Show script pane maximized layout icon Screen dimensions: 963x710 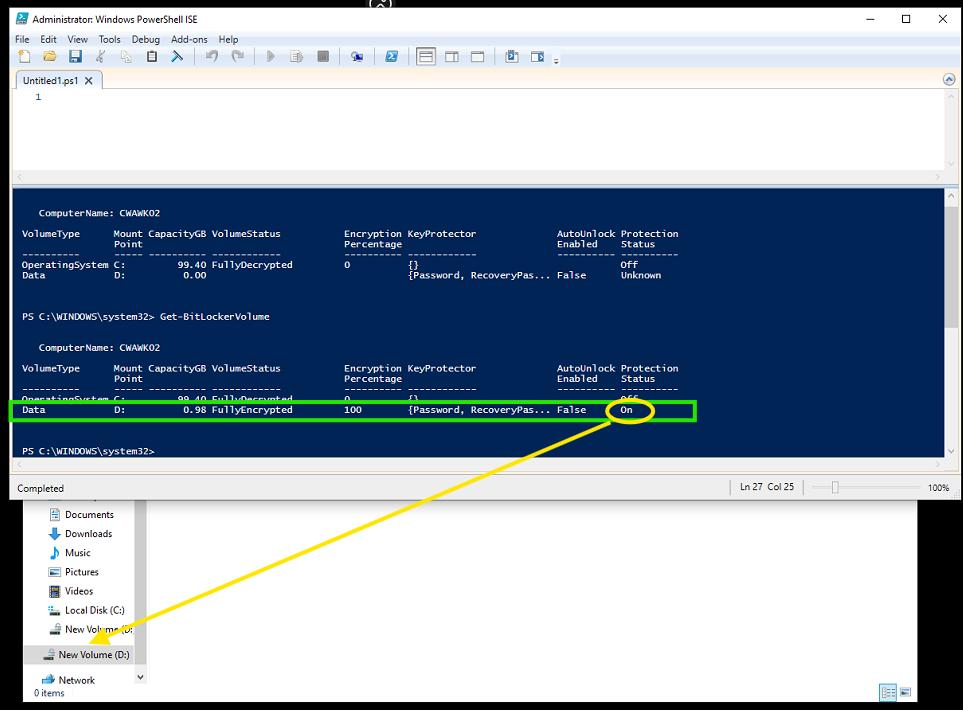(x=478, y=57)
